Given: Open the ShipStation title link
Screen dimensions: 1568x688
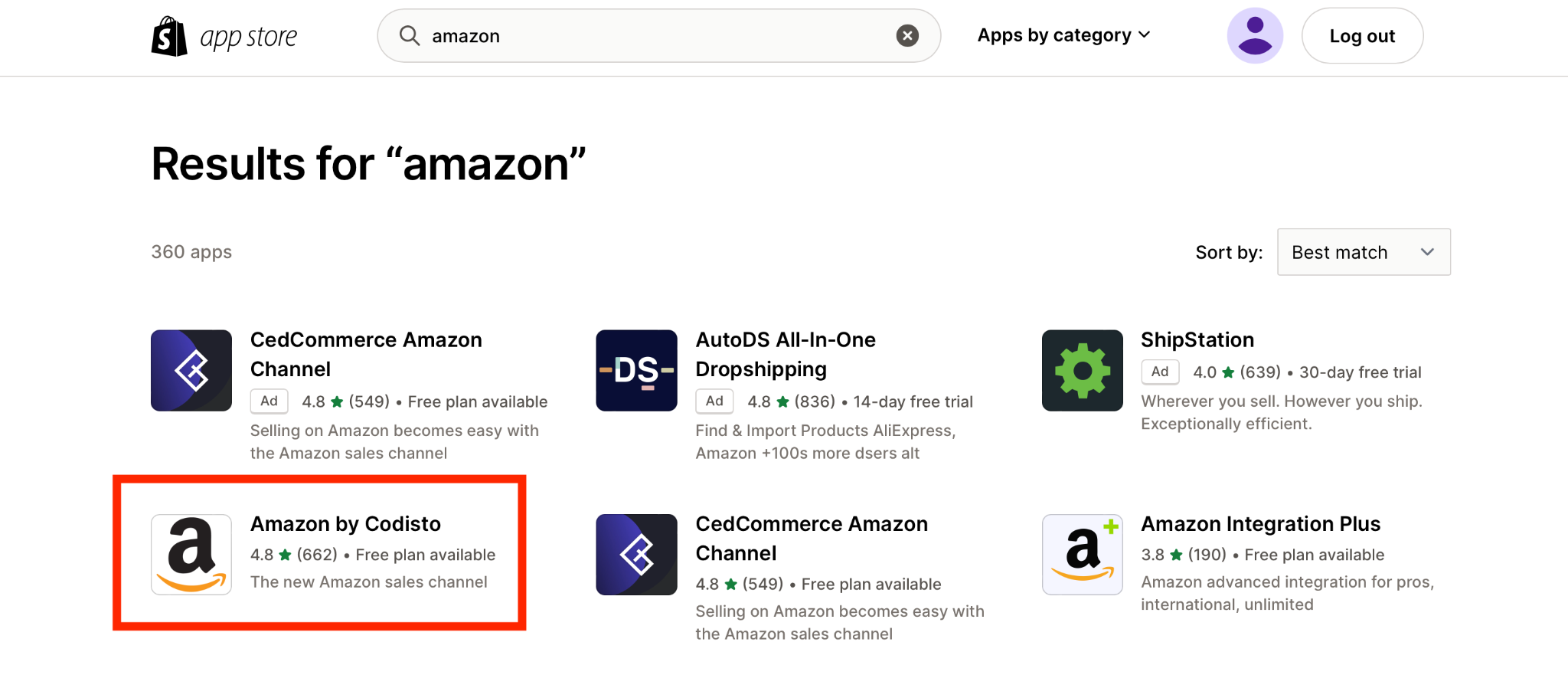Looking at the screenshot, I should point(1197,340).
